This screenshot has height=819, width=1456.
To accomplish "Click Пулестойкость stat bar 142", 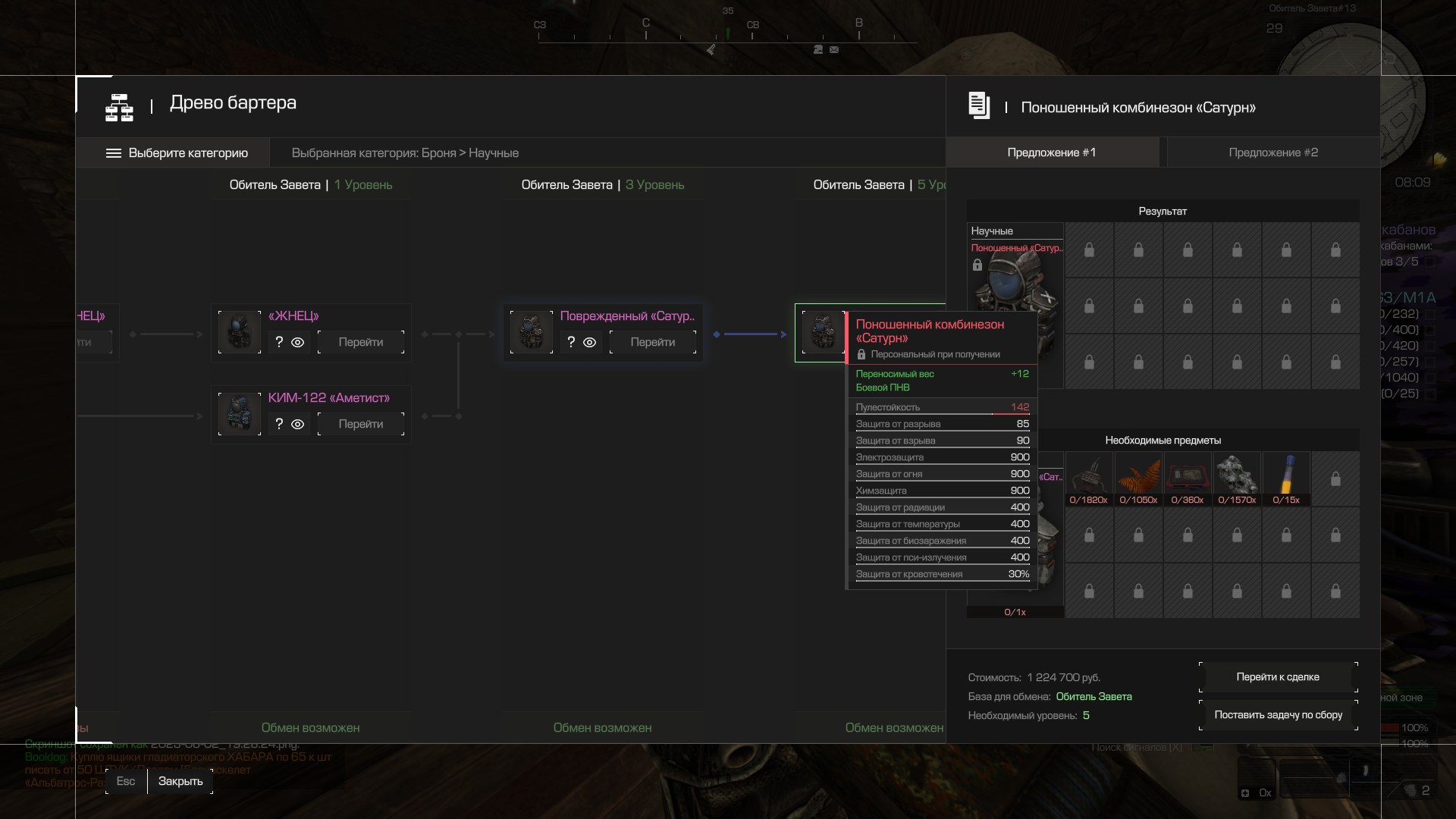I will coord(943,407).
